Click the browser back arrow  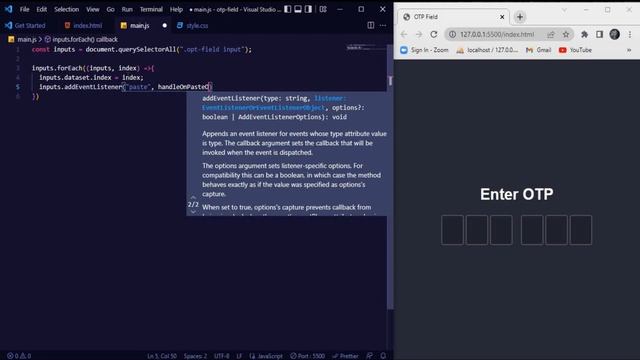point(404,34)
